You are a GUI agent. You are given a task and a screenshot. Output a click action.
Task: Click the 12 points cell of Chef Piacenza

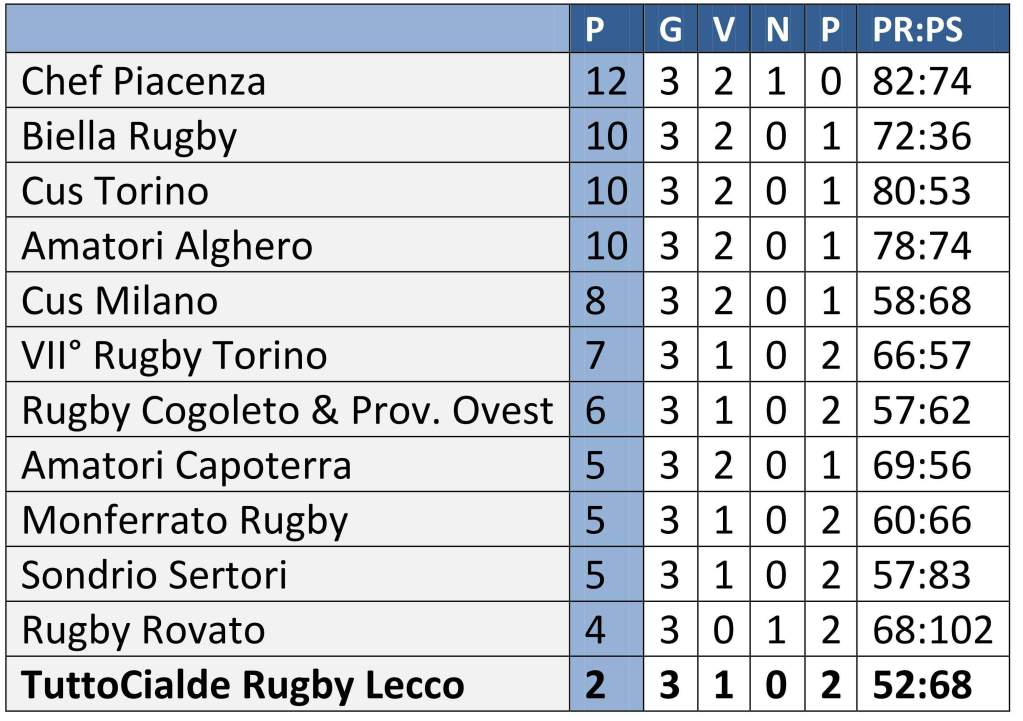tap(606, 82)
